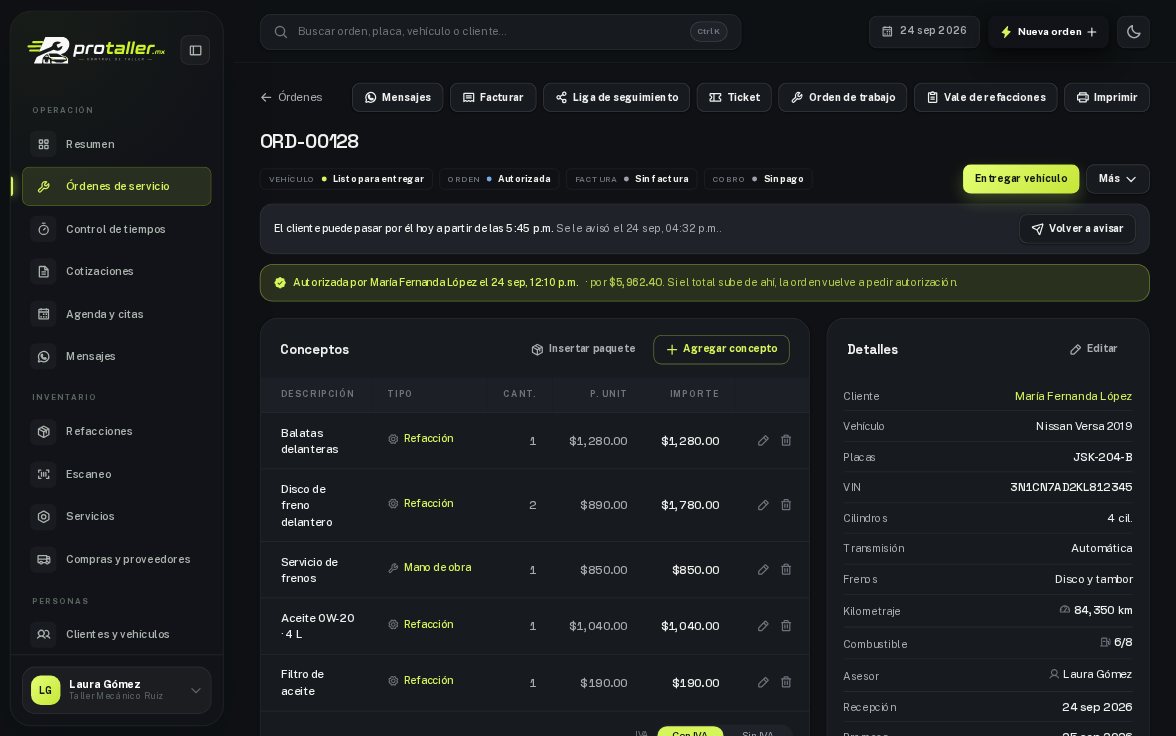Edit the Balatas delanteras row
The image size is (1176, 736).
pos(763,440)
